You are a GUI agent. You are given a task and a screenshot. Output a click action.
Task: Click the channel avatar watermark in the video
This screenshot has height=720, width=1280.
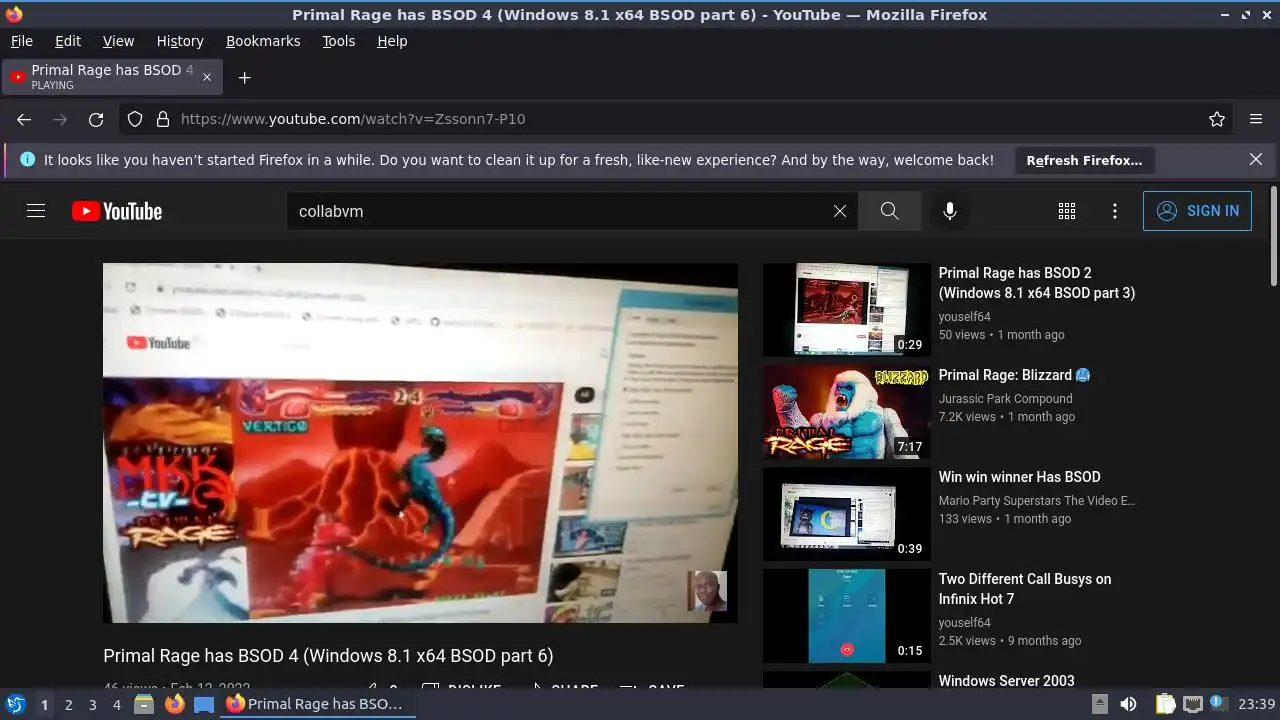[707, 591]
